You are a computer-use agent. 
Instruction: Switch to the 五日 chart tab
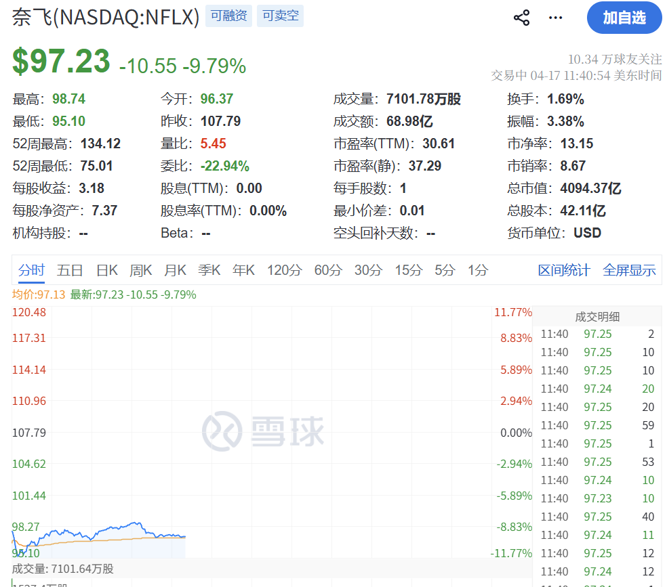[70, 270]
